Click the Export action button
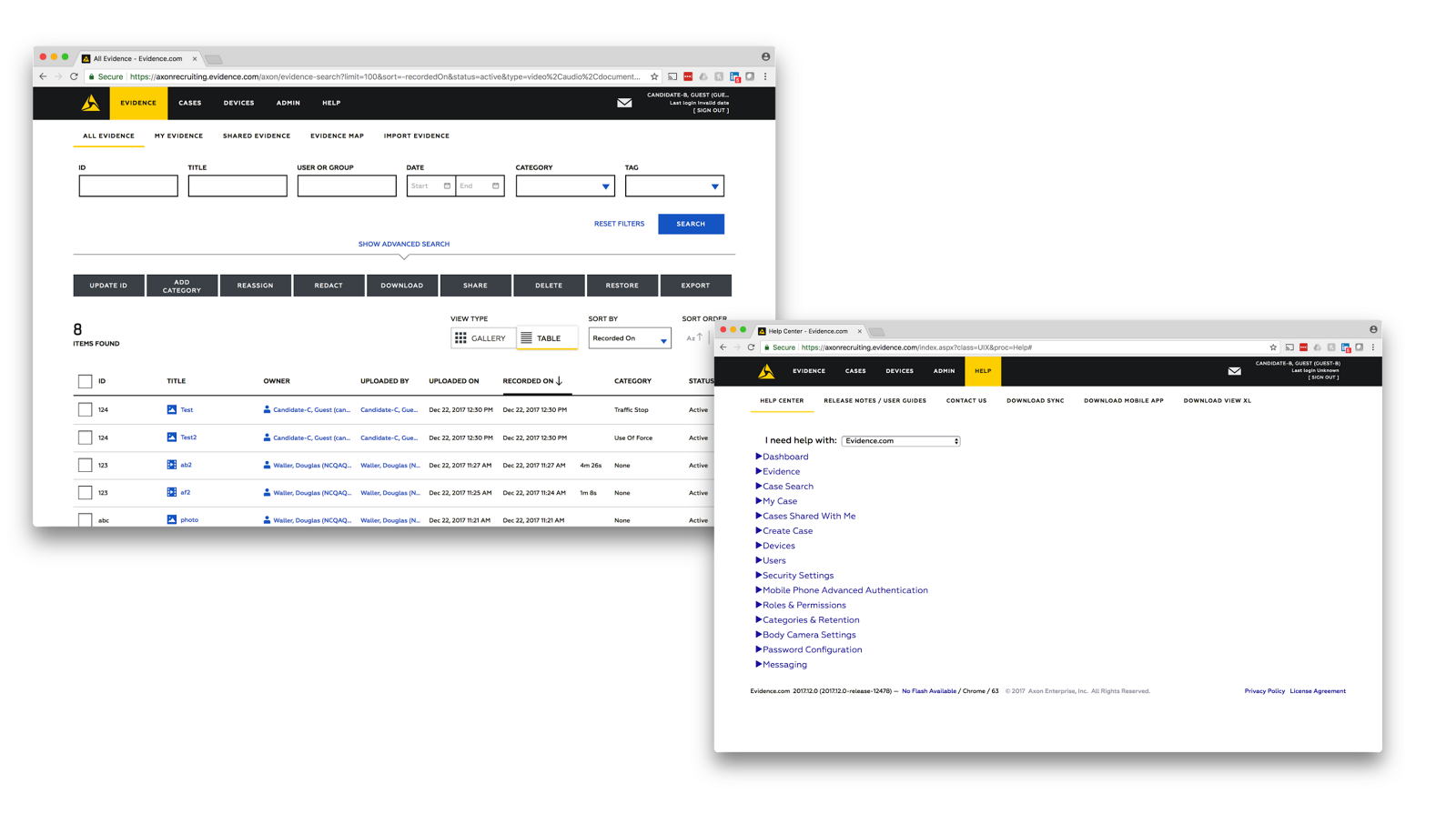1456x814 pixels. [695, 286]
